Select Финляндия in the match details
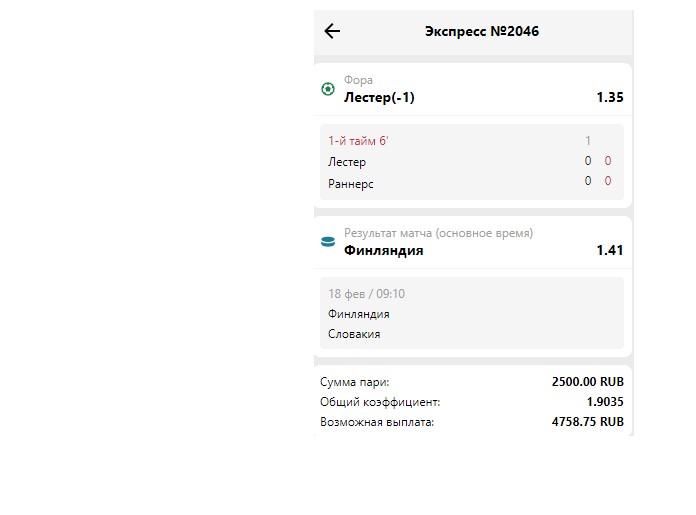 [359, 314]
